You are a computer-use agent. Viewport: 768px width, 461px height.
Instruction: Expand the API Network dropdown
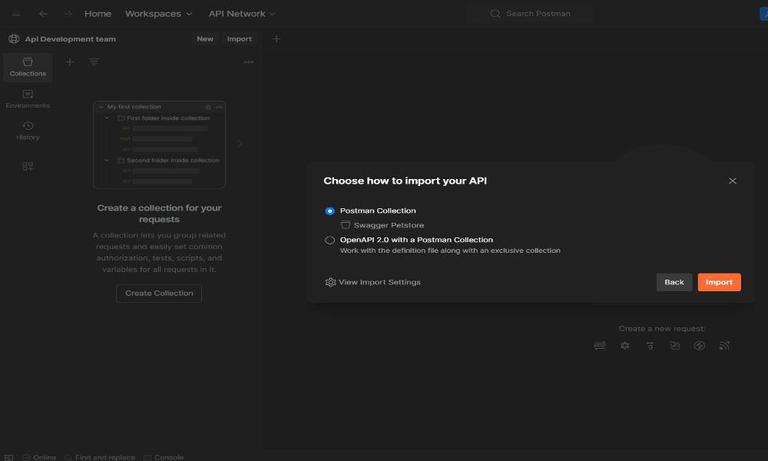pos(242,14)
